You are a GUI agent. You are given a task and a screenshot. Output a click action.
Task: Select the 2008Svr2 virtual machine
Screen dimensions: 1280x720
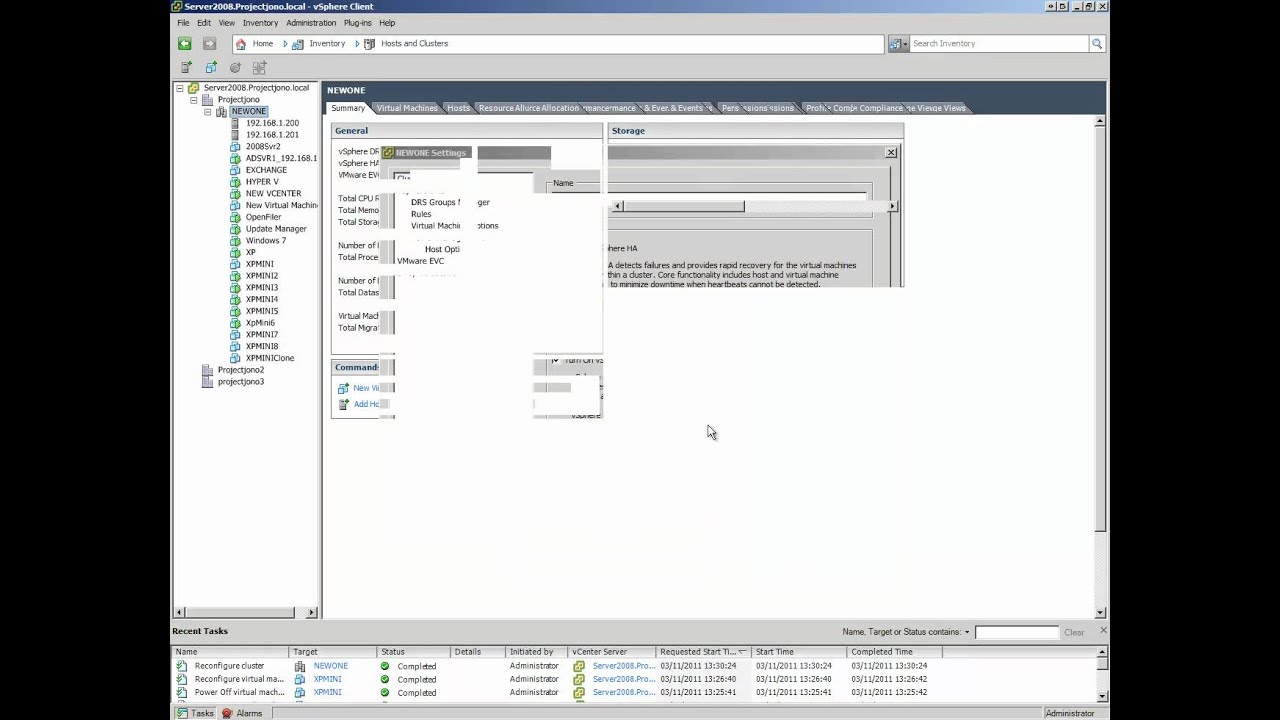263,147
